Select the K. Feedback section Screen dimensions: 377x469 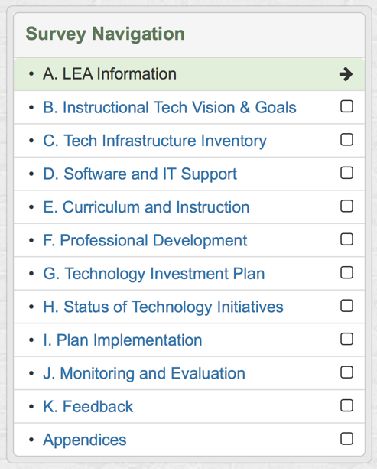[88, 407]
